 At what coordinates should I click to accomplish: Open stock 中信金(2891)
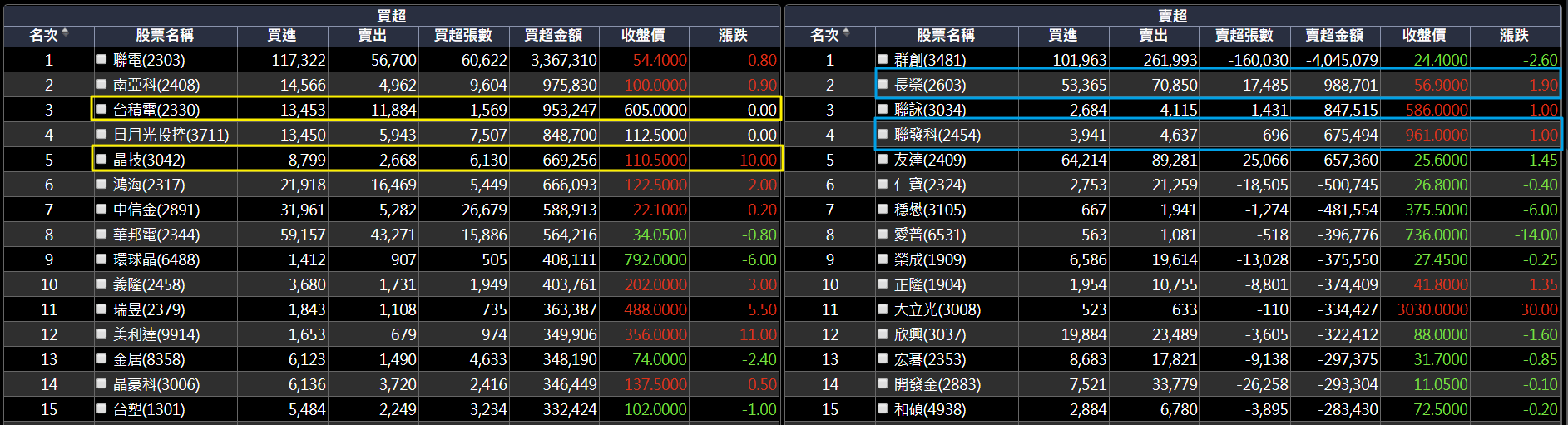pyautogui.click(x=157, y=210)
